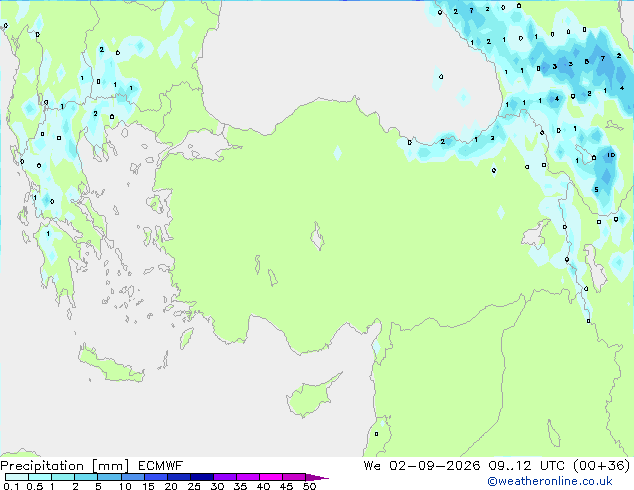
Task: Click the 2 mm legend swatch
Action: click(x=86, y=477)
